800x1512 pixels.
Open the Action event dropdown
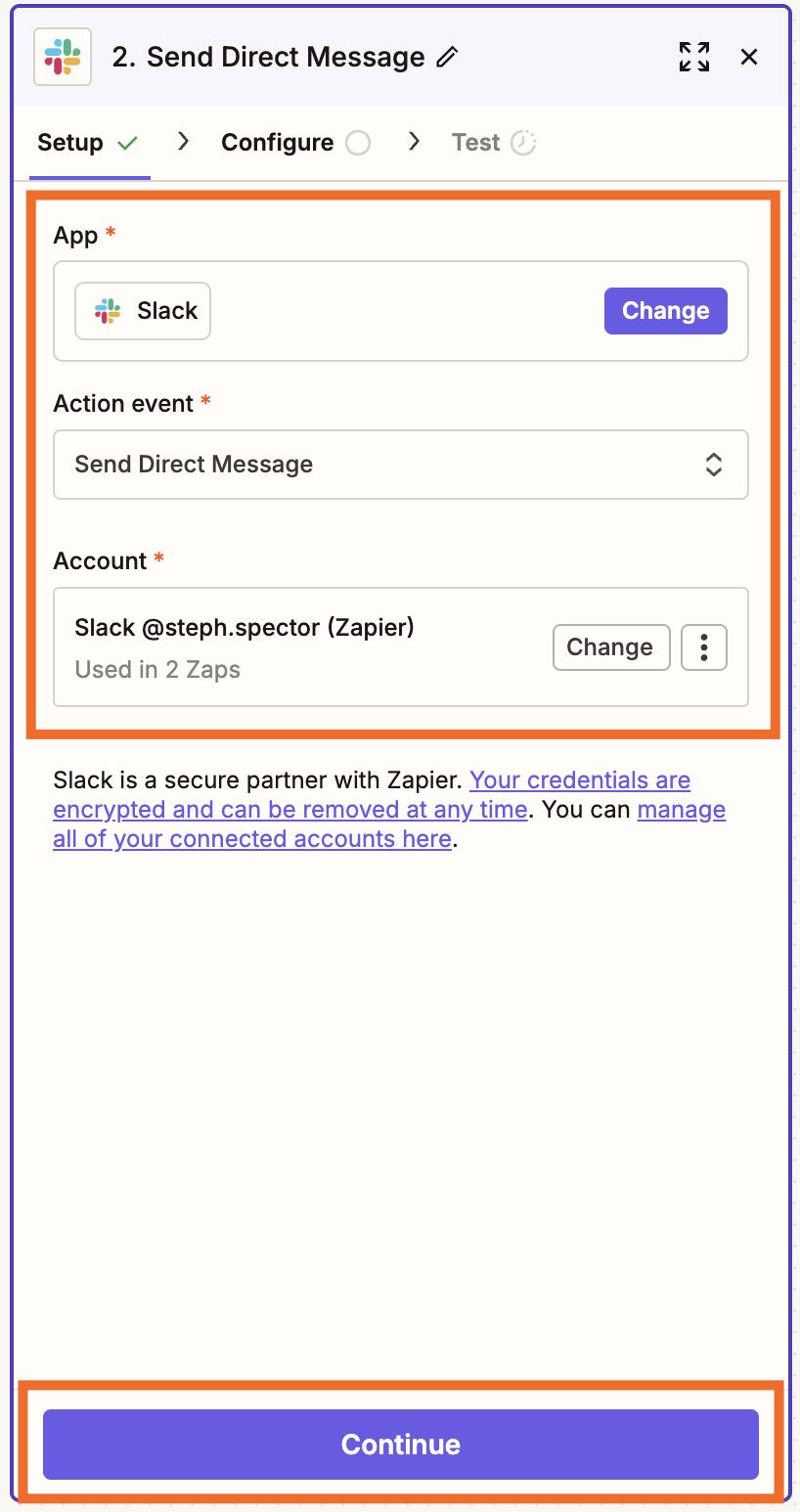click(401, 465)
